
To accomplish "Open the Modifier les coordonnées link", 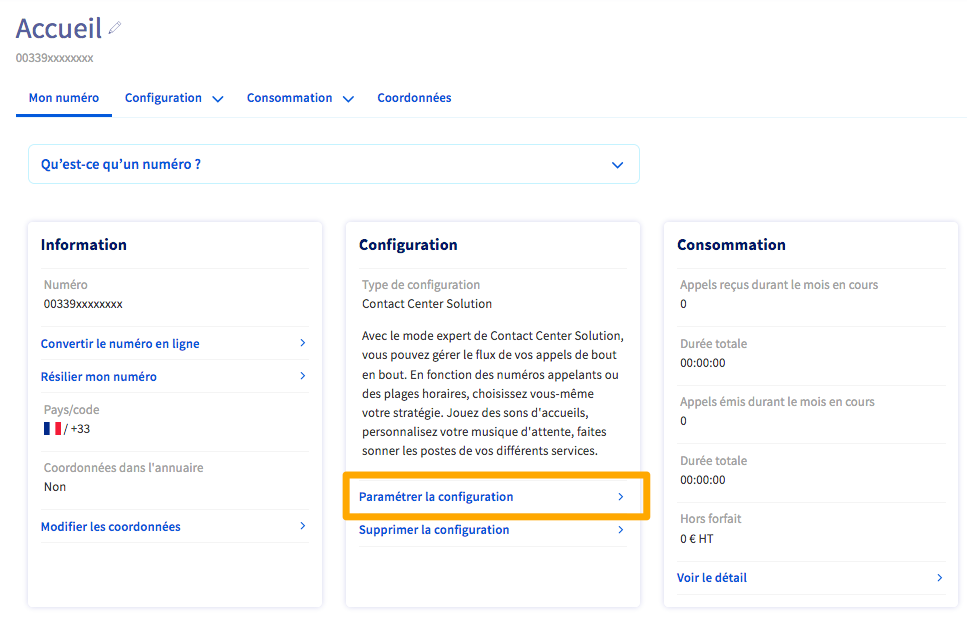I will pyautogui.click(x=111, y=527).
